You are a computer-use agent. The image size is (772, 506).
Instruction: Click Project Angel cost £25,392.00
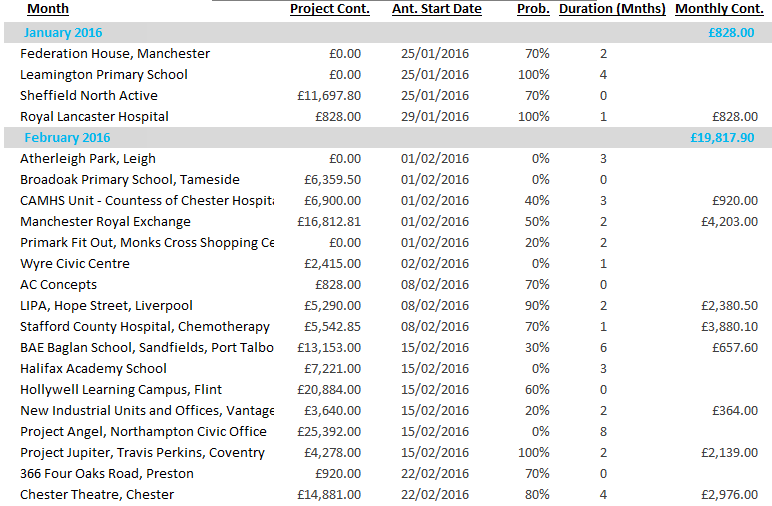pyautogui.click(x=329, y=432)
